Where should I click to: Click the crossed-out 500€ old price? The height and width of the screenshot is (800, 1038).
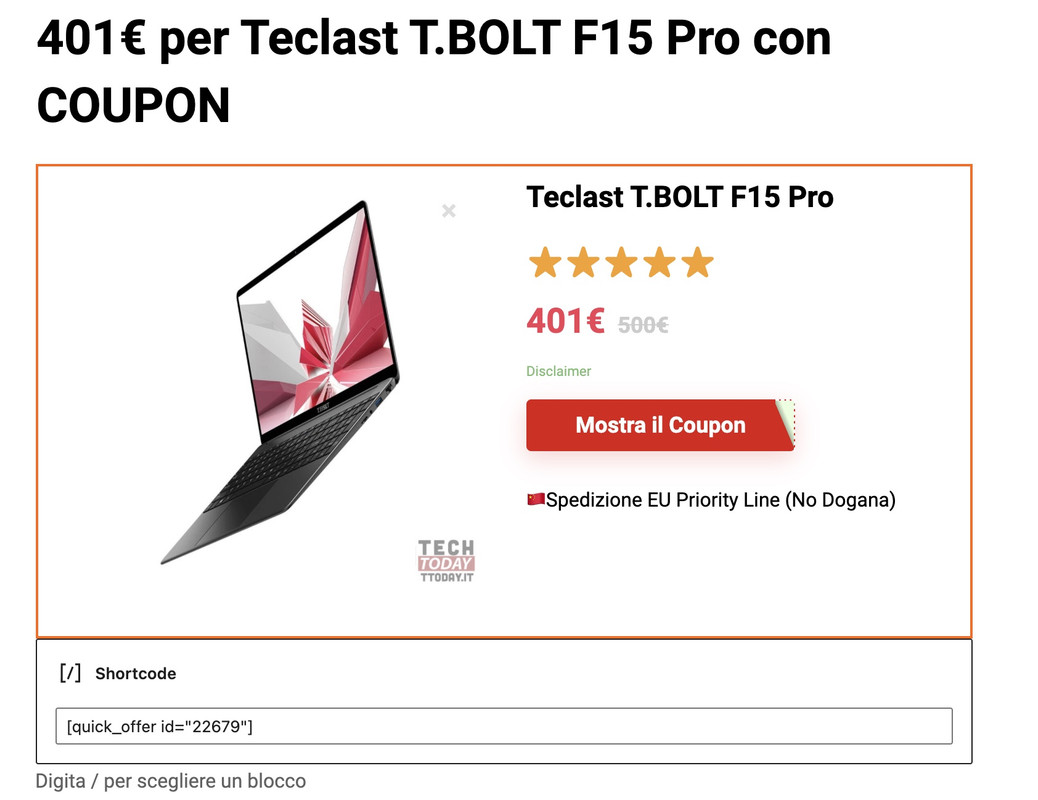pos(643,325)
